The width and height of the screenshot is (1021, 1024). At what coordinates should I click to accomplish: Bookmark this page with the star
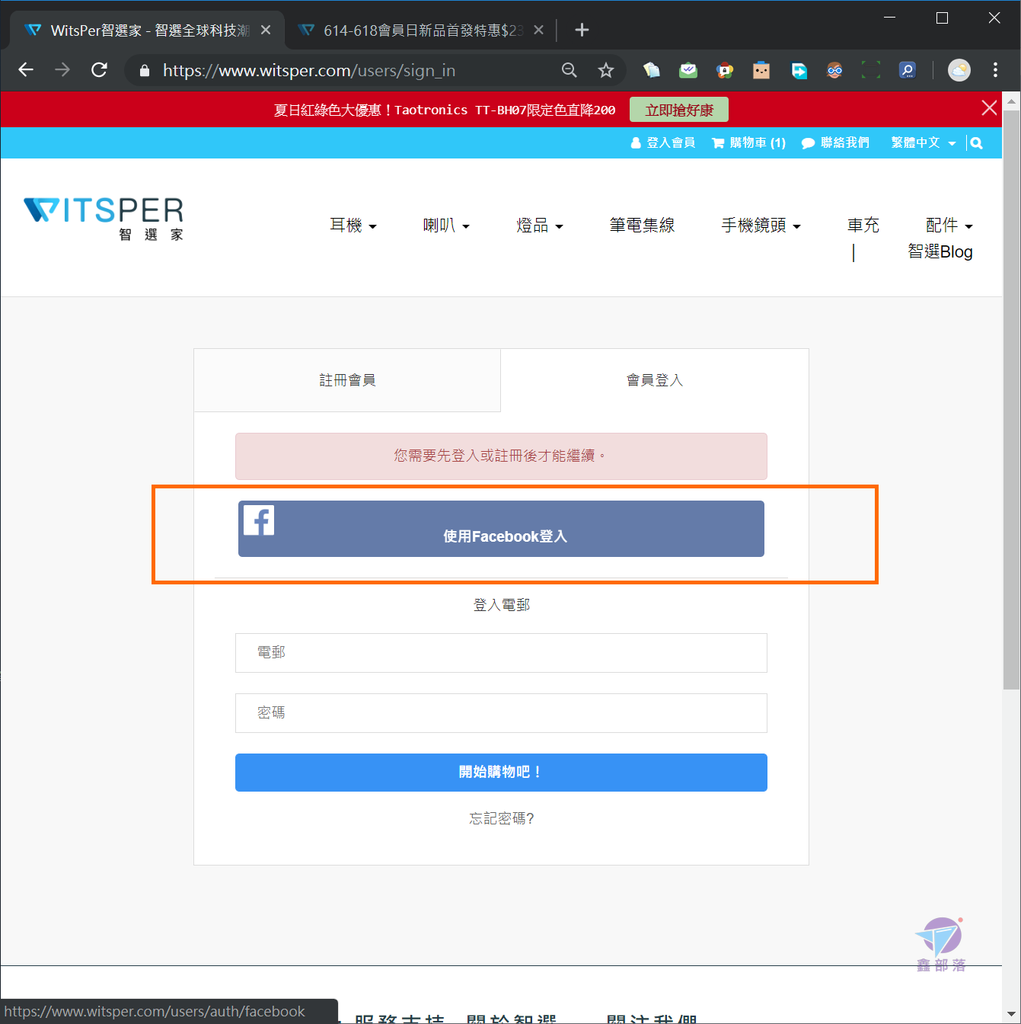(606, 71)
